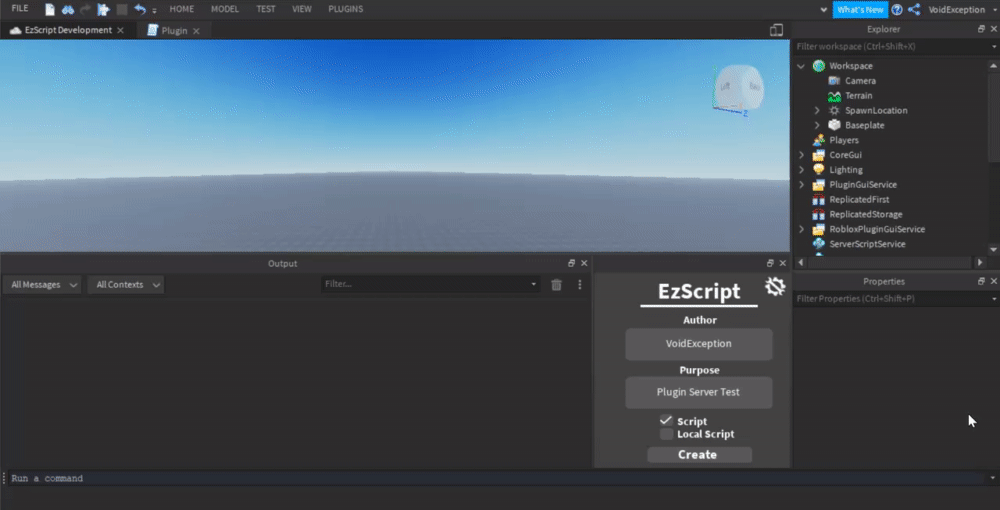Open the quick access toolbar customize arrow
The height and width of the screenshot is (510, 1000).
pyautogui.click(x=154, y=11)
